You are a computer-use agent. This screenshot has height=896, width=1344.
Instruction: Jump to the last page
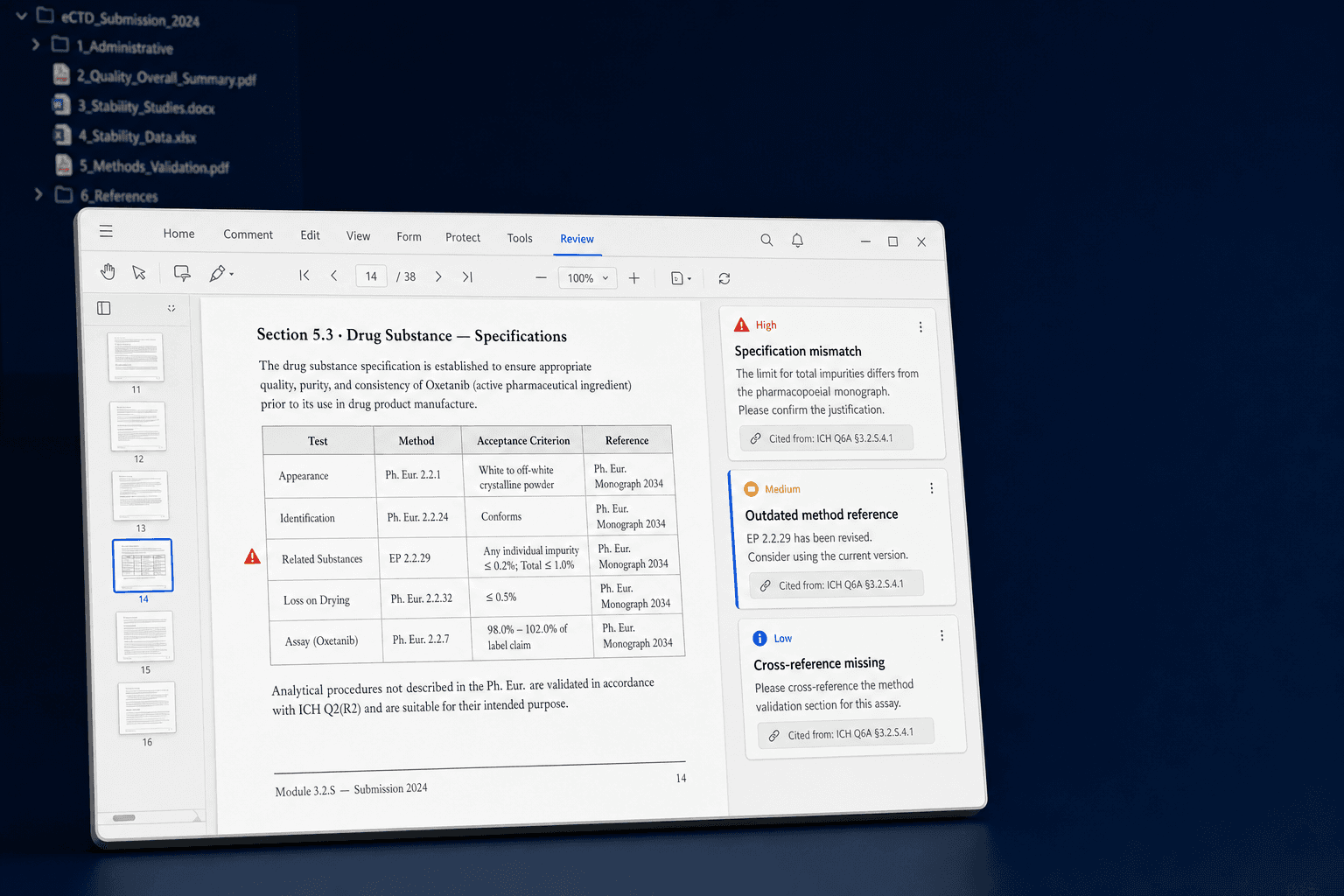click(x=467, y=276)
